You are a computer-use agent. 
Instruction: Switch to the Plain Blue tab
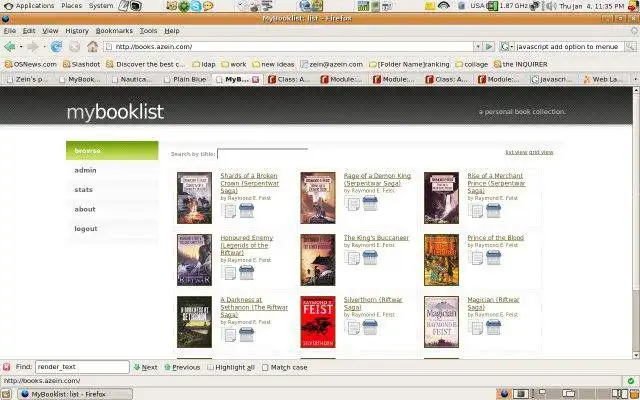point(185,80)
